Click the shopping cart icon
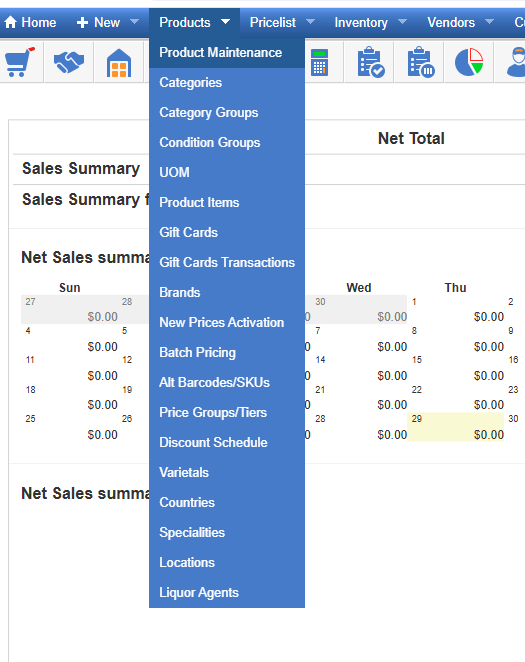The width and height of the screenshot is (525, 662). (x=19, y=62)
